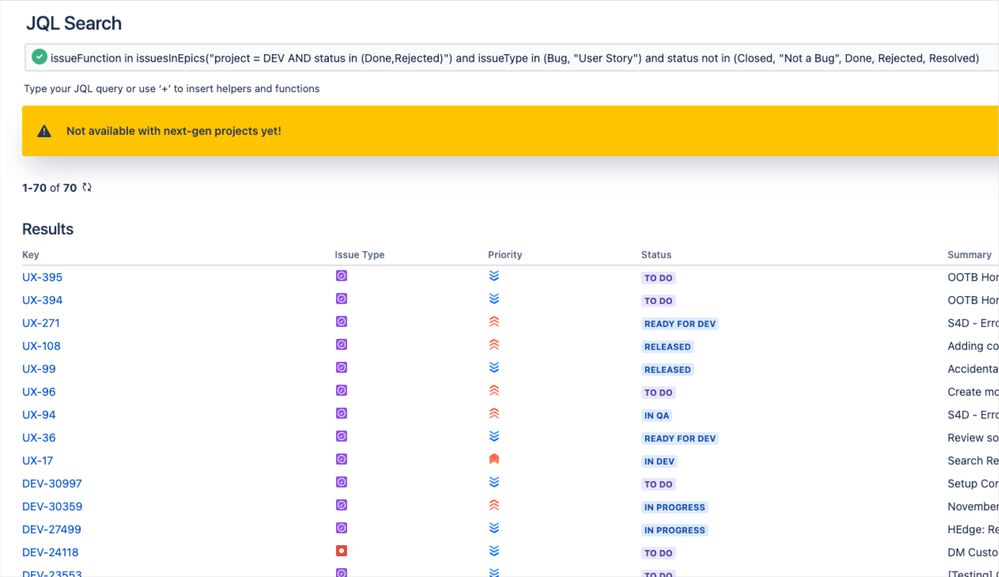Screen dimensions: 999x577
Task: Click the issue type icon for UX-99
Action: (341, 367)
